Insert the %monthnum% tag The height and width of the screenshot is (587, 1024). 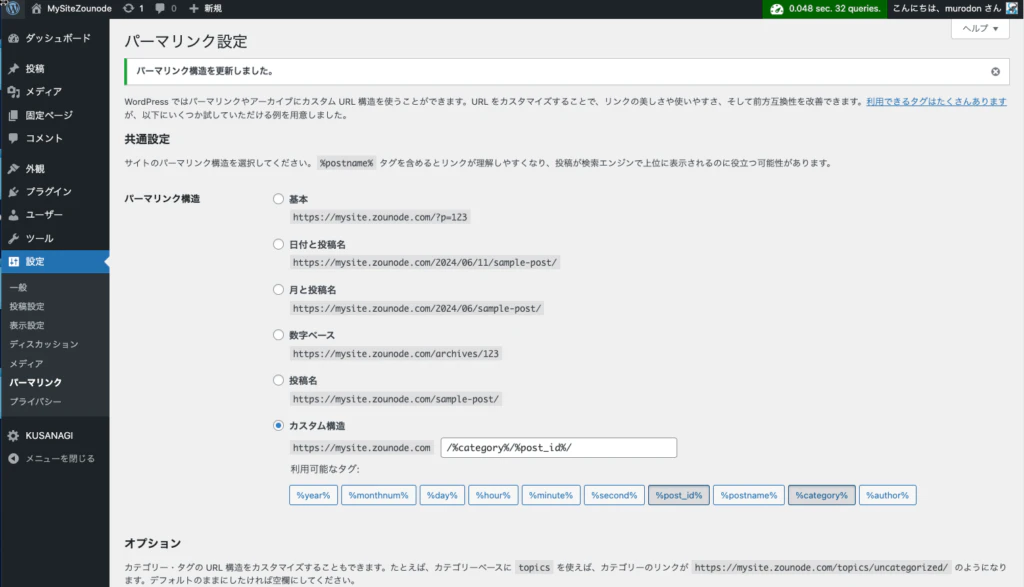378,495
